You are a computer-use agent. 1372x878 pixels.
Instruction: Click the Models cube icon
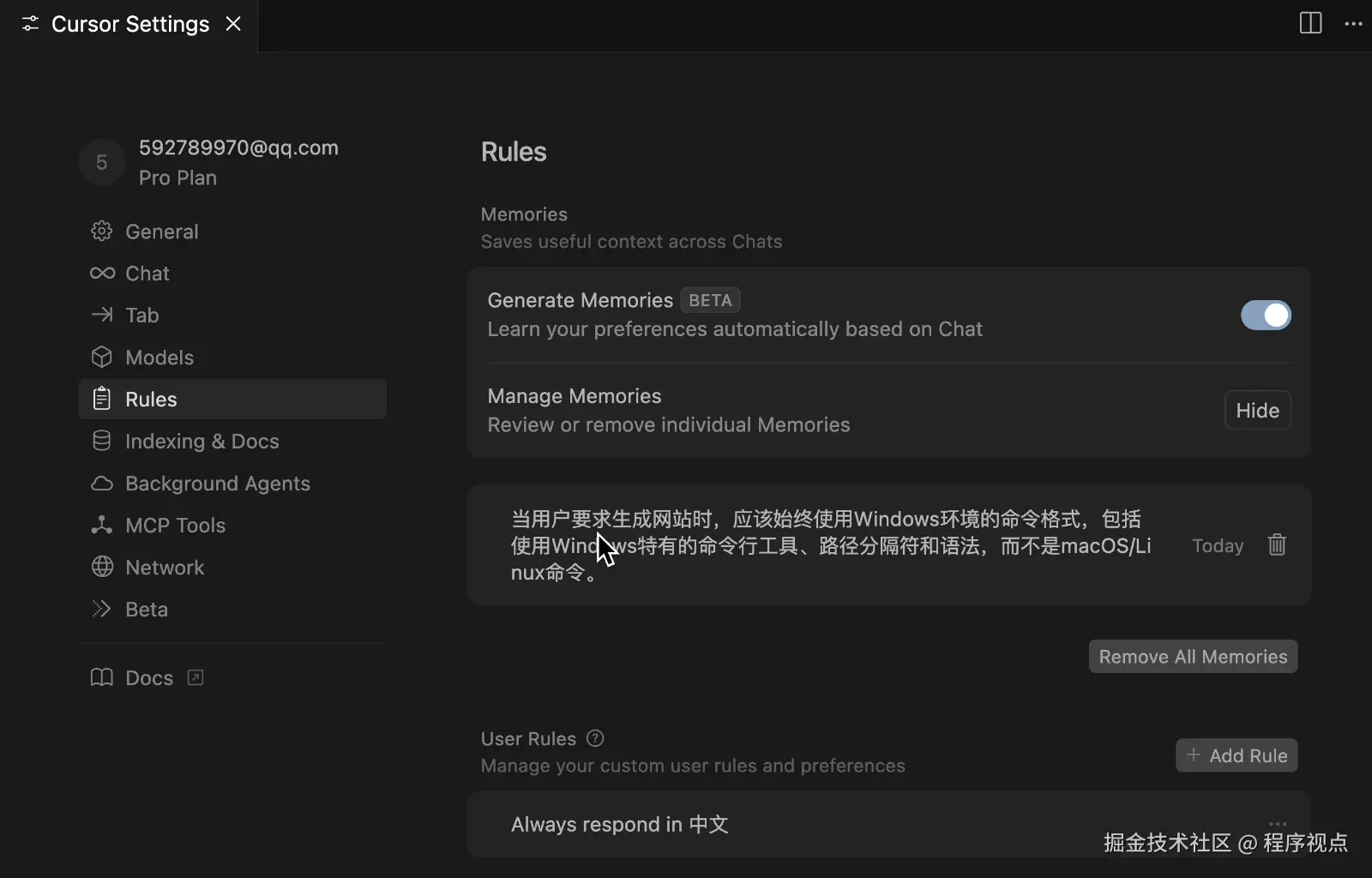[x=102, y=357]
